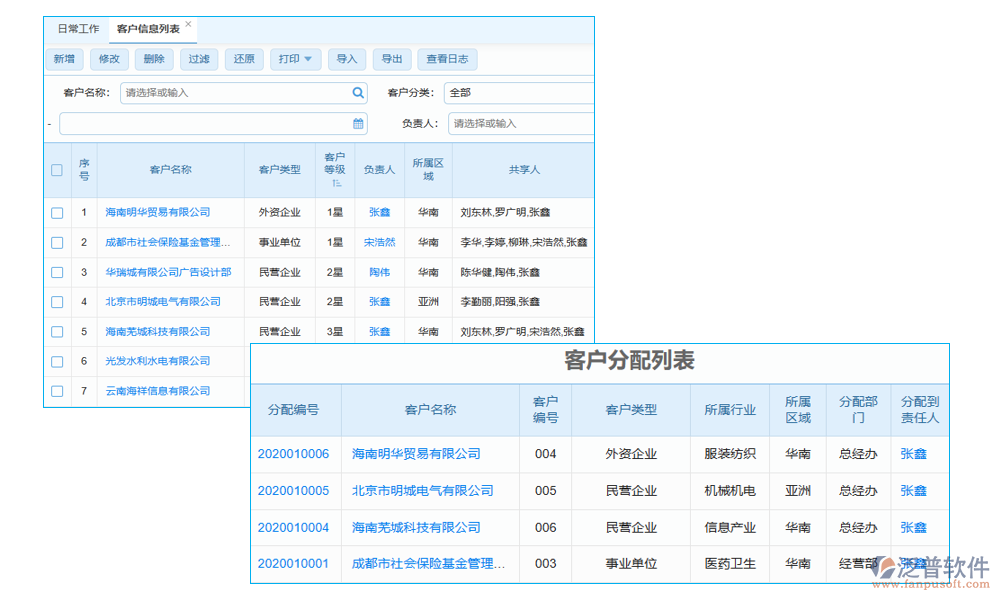Click the 过滤 filter button
This screenshot has width=1000, height=600.
(199, 59)
